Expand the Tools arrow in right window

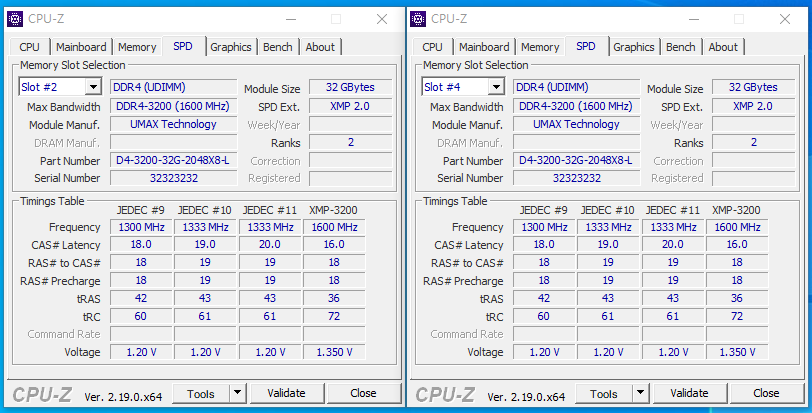640,393
